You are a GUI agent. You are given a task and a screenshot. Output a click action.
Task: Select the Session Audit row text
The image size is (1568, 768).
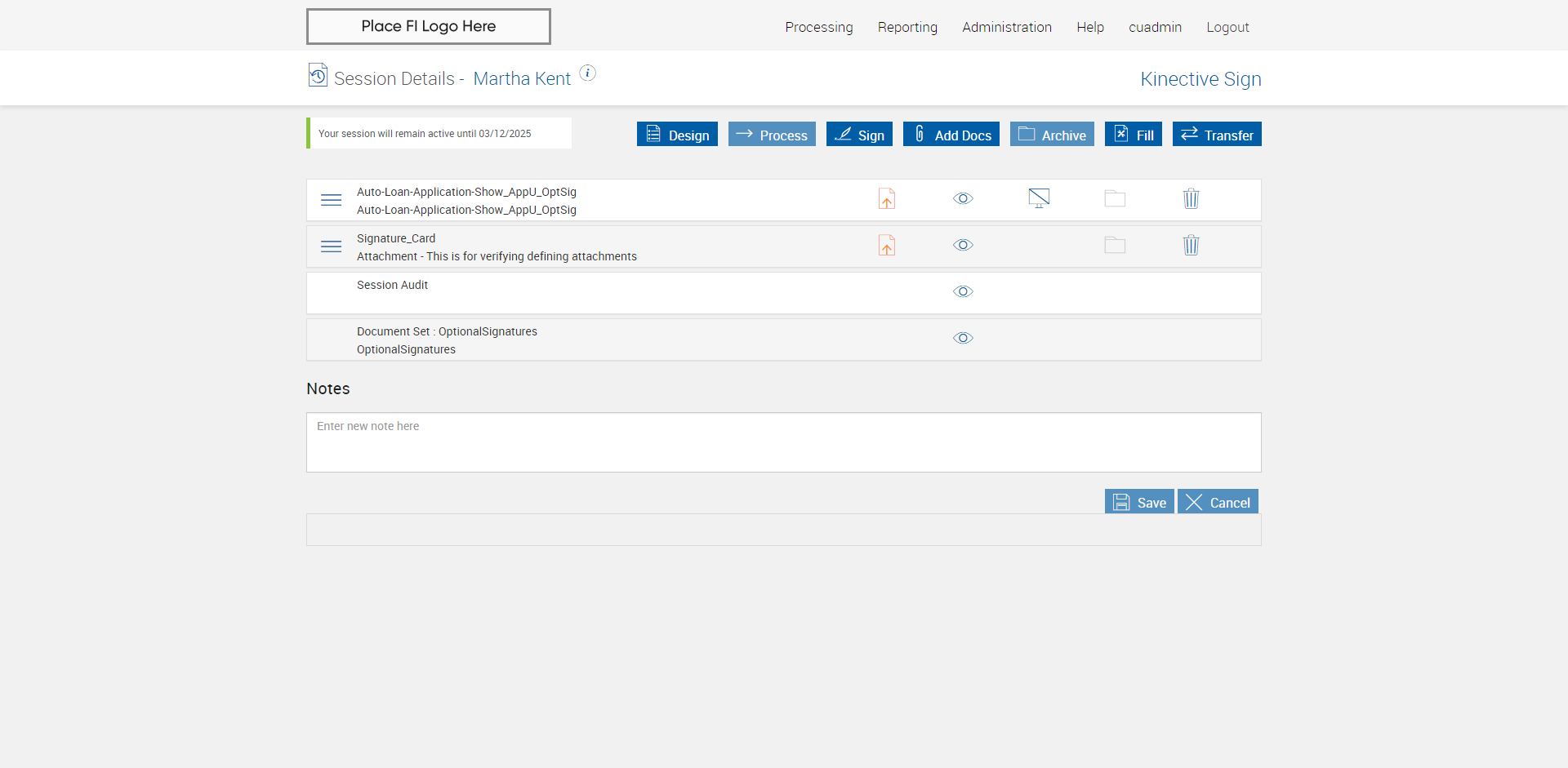pos(392,285)
